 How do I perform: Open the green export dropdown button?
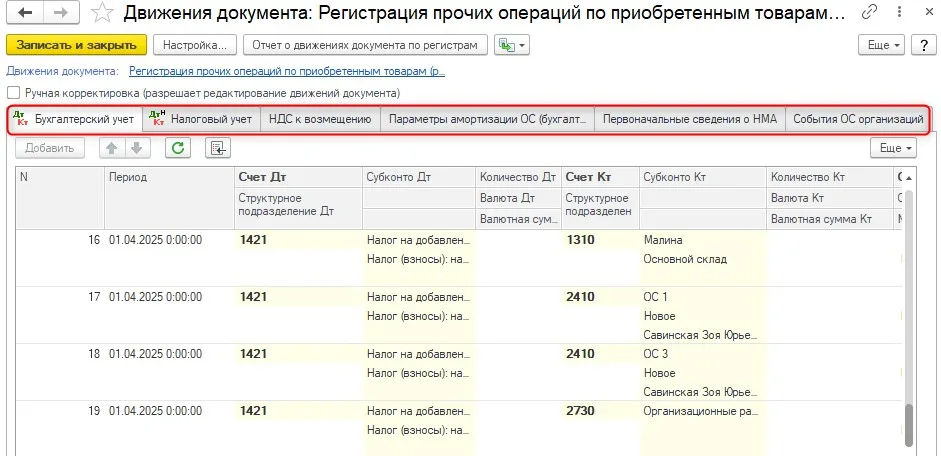point(511,45)
